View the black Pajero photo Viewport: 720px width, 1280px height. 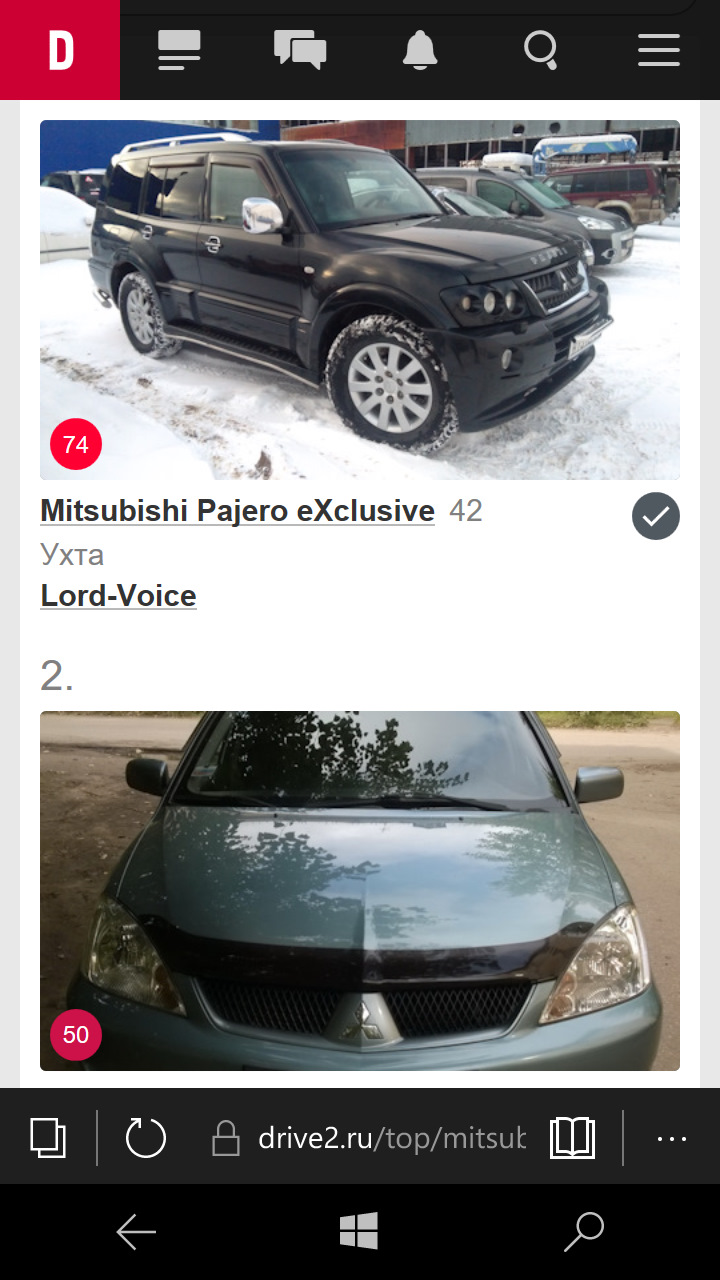tap(360, 300)
